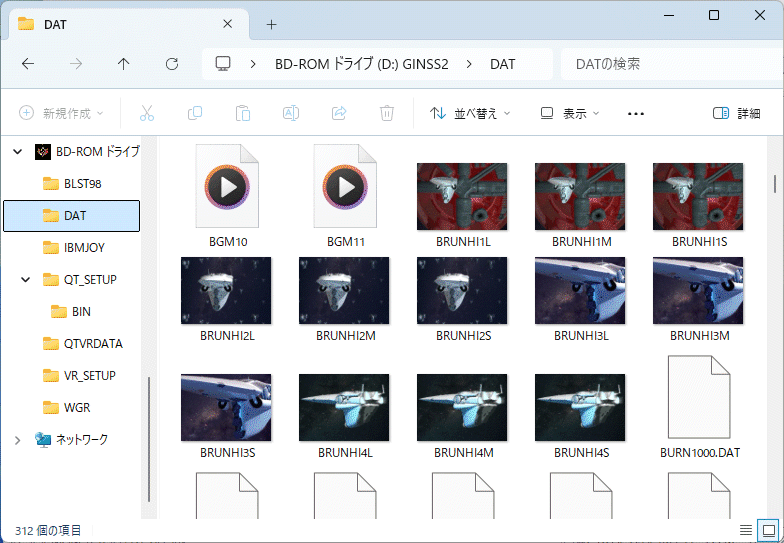Expand the ネットワーク tree node
The image size is (784, 543).
coord(18,440)
